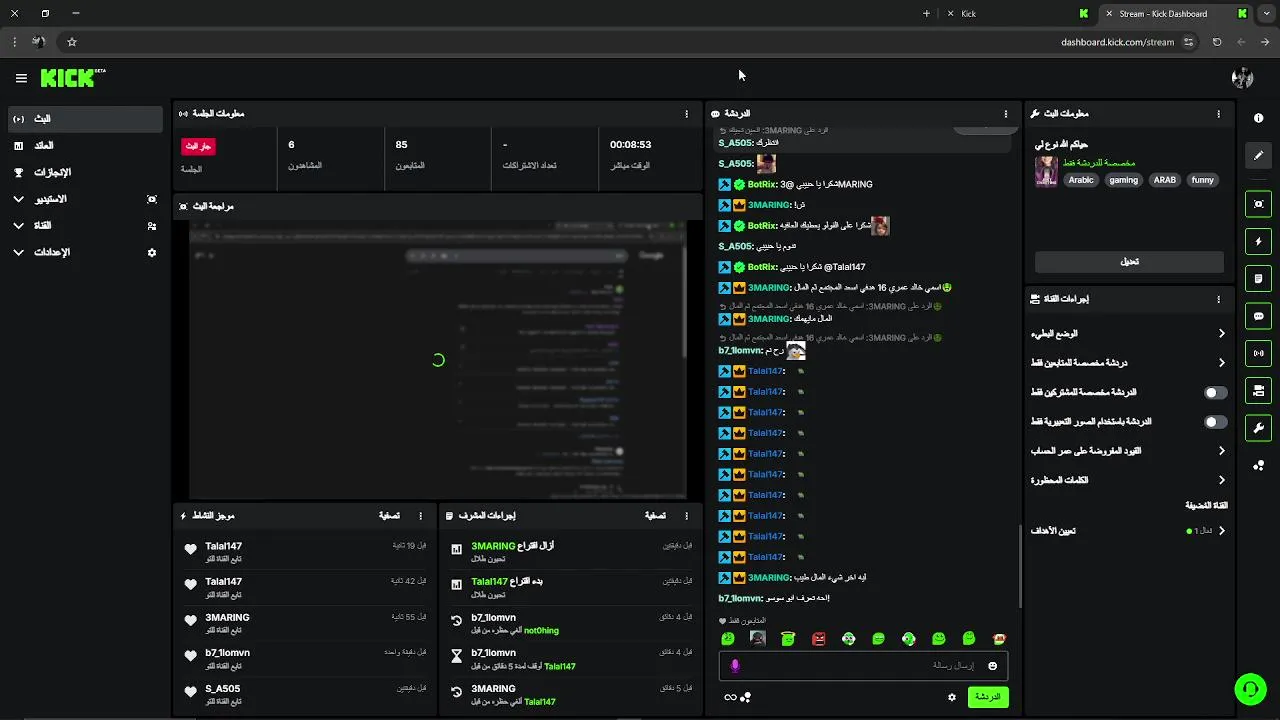Click the browser address bar URL
Image resolution: width=1280 pixels, height=720 pixels.
1117,42
